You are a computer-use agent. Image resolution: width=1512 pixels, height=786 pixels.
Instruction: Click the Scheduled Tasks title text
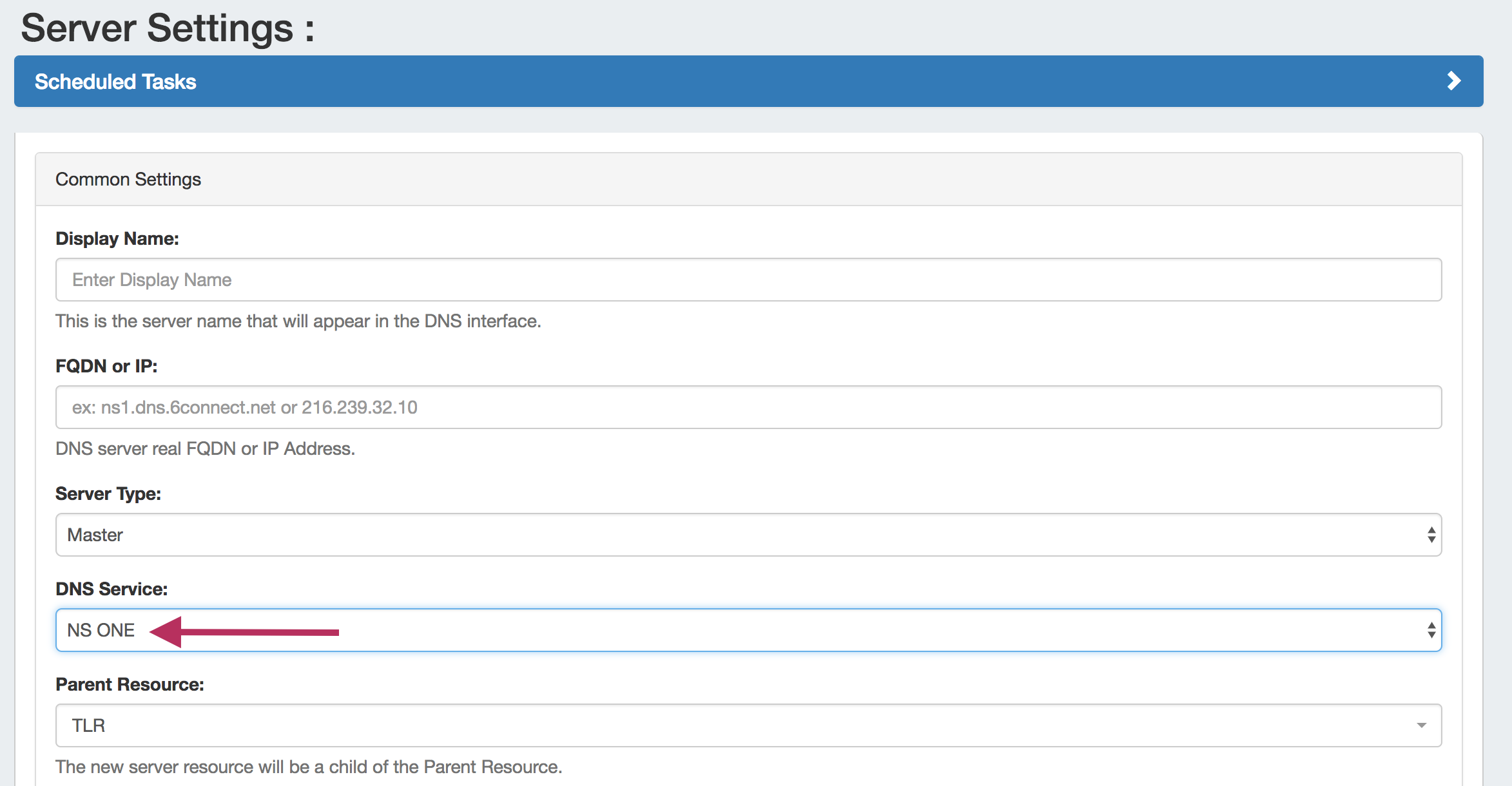click(x=115, y=82)
